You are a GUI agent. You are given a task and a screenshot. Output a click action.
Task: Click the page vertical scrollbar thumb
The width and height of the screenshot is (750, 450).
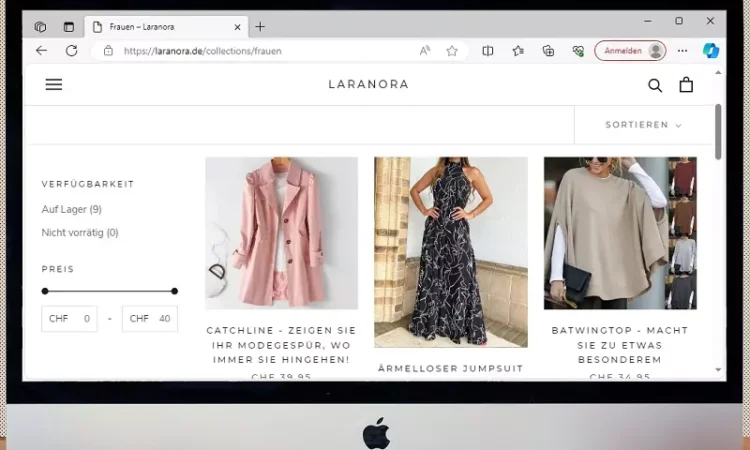coord(718,132)
